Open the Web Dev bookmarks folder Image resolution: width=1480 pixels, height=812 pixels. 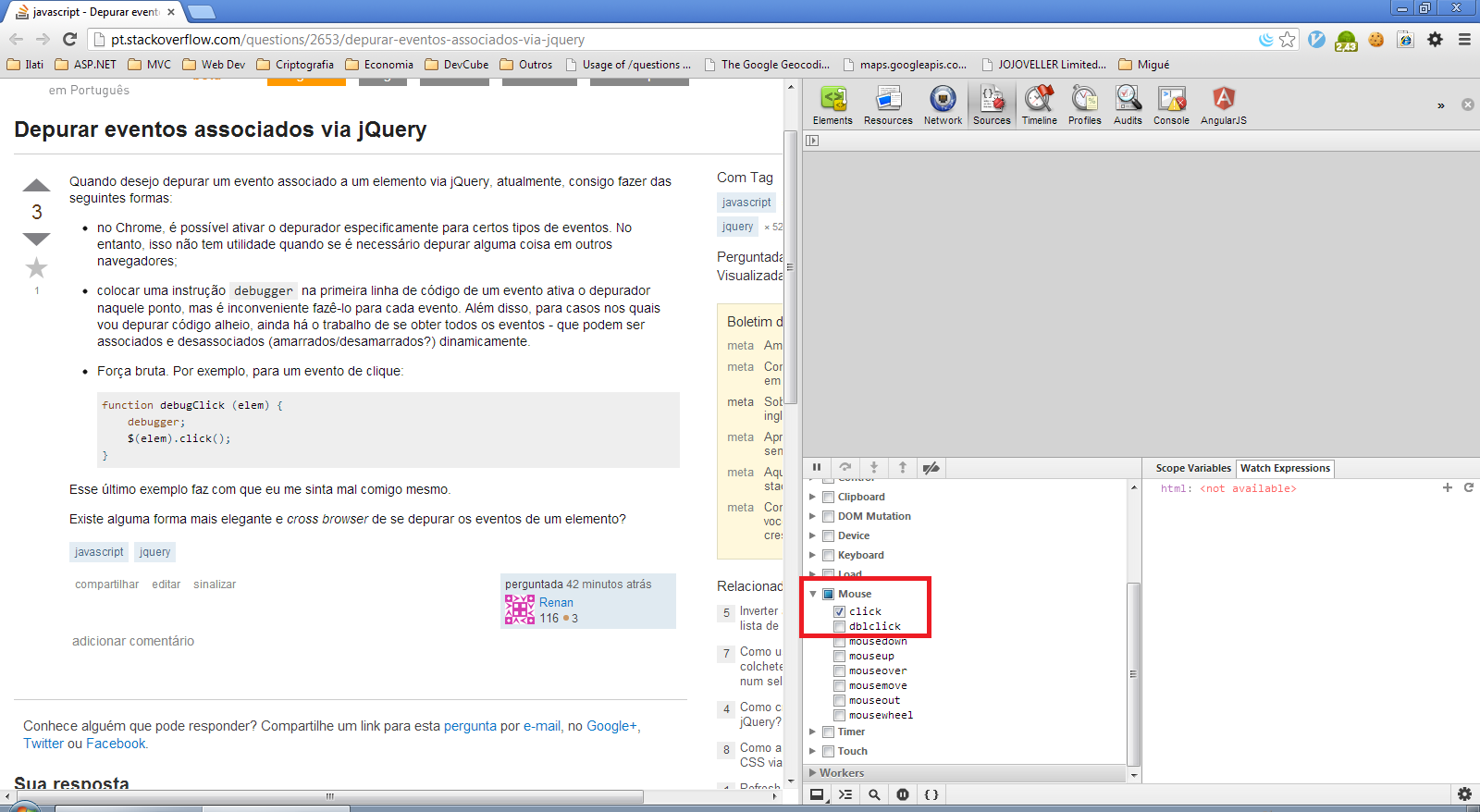[x=214, y=65]
